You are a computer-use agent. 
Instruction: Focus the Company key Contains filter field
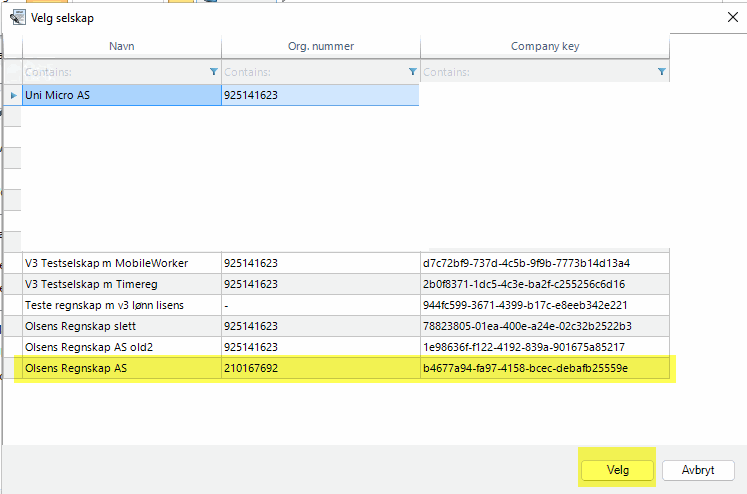[x=535, y=72]
